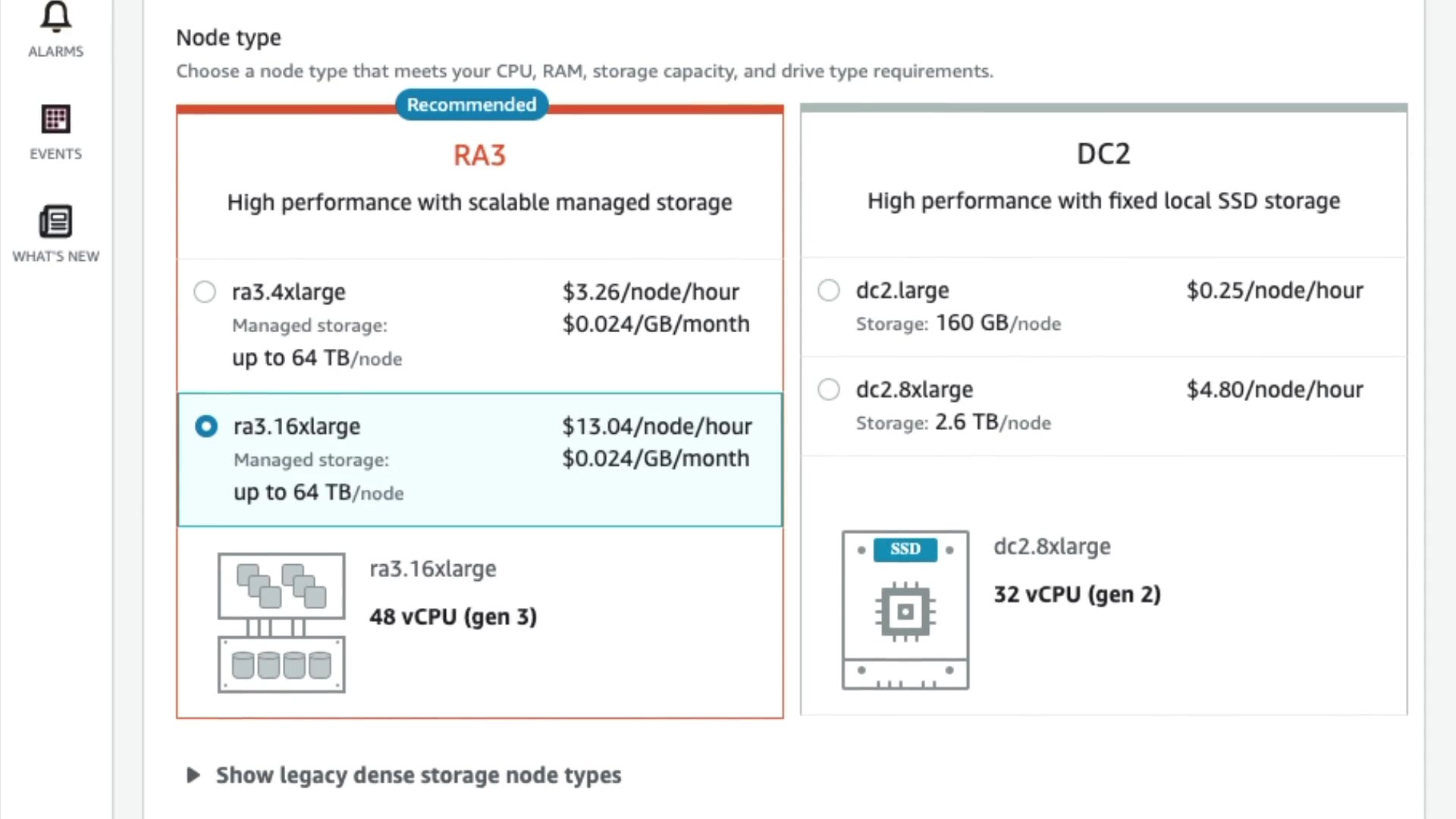This screenshot has height=819, width=1456.
Task: Open the What's New newspaper icon
Action: click(55, 221)
